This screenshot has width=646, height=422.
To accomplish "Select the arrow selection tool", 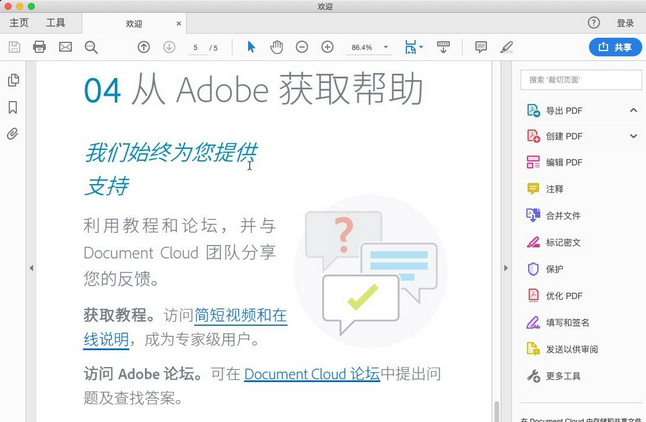I will click(251, 47).
